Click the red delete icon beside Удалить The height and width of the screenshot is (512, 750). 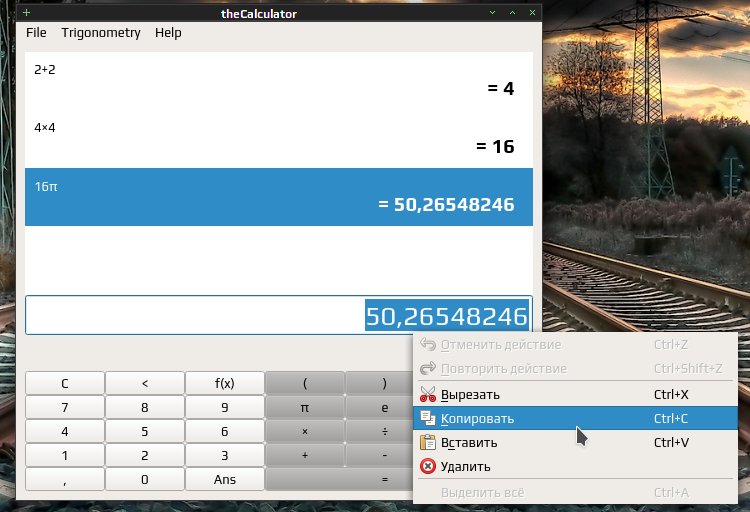tap(428, 466)
